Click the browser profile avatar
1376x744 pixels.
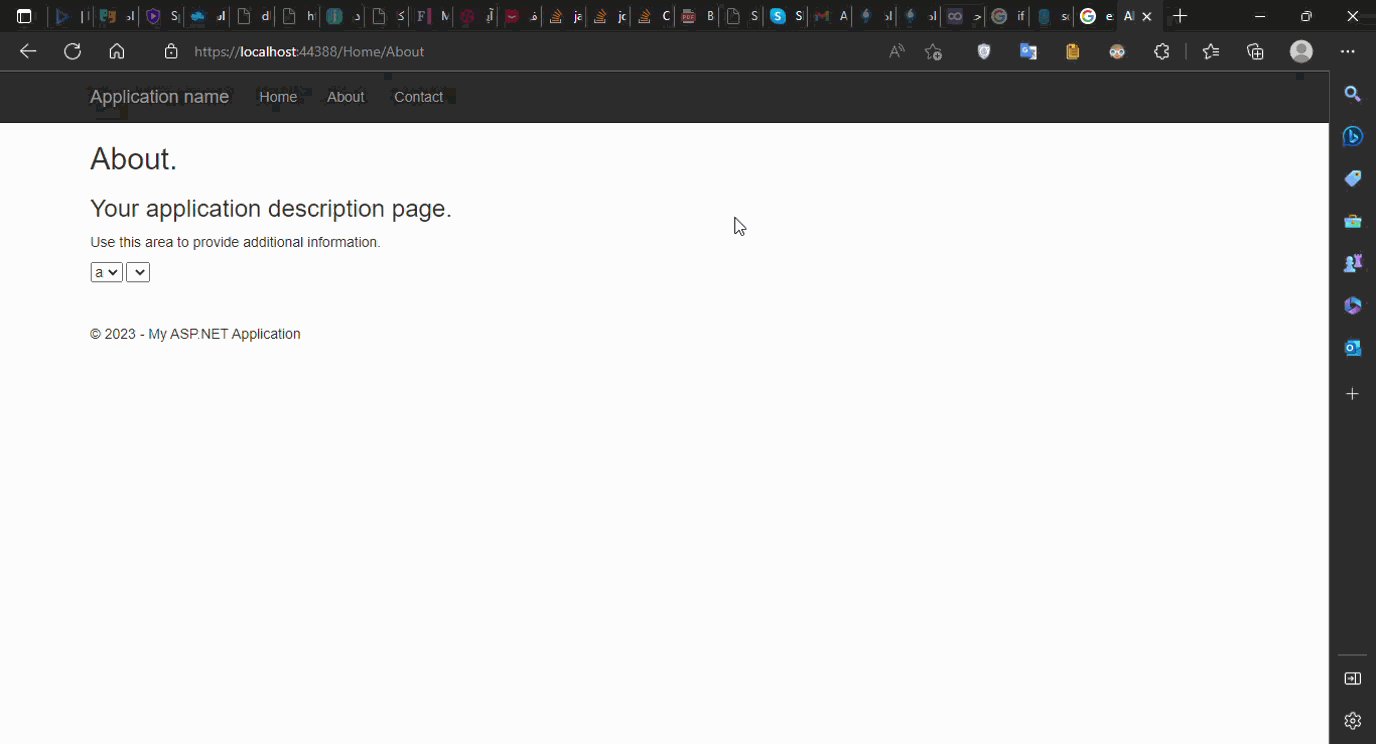pyautogui.click(x=1301, y=51)
